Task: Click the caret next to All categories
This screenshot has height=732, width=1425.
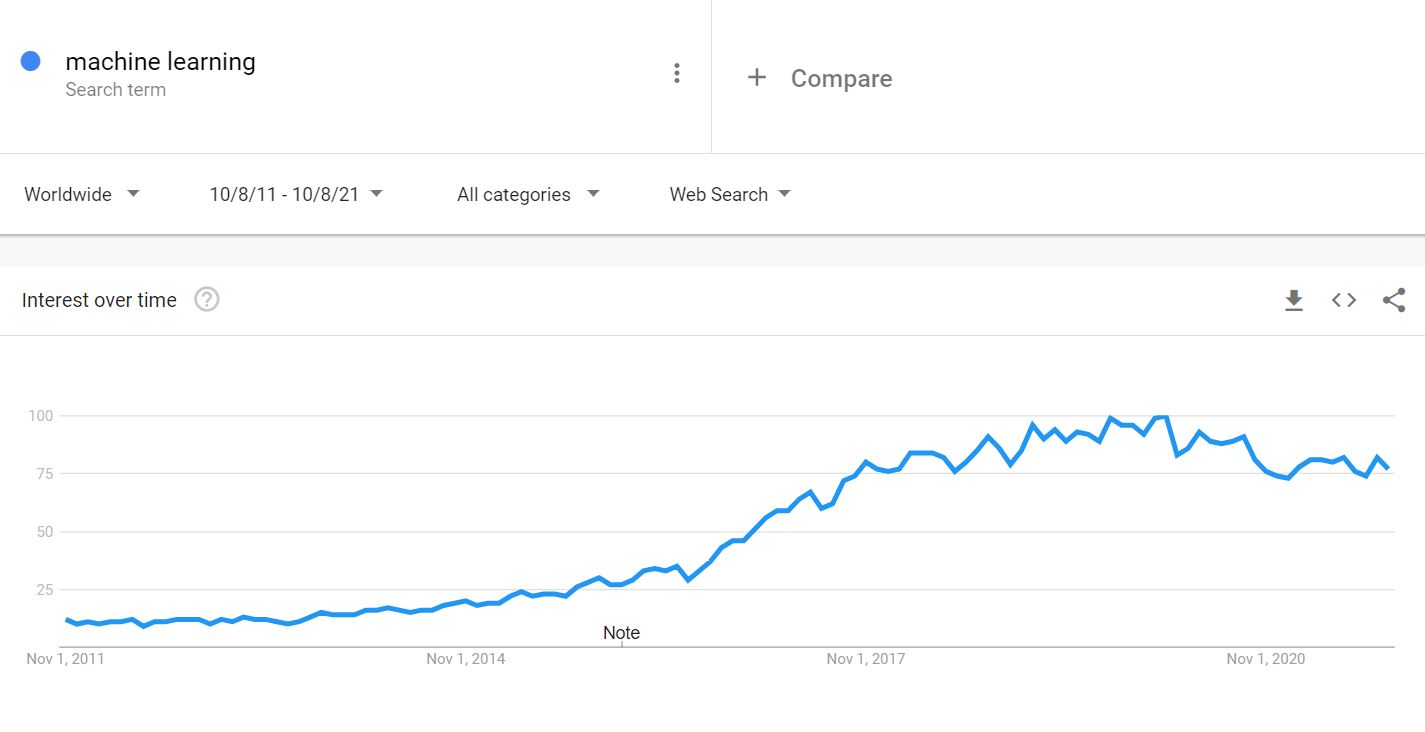Action: 593,195
